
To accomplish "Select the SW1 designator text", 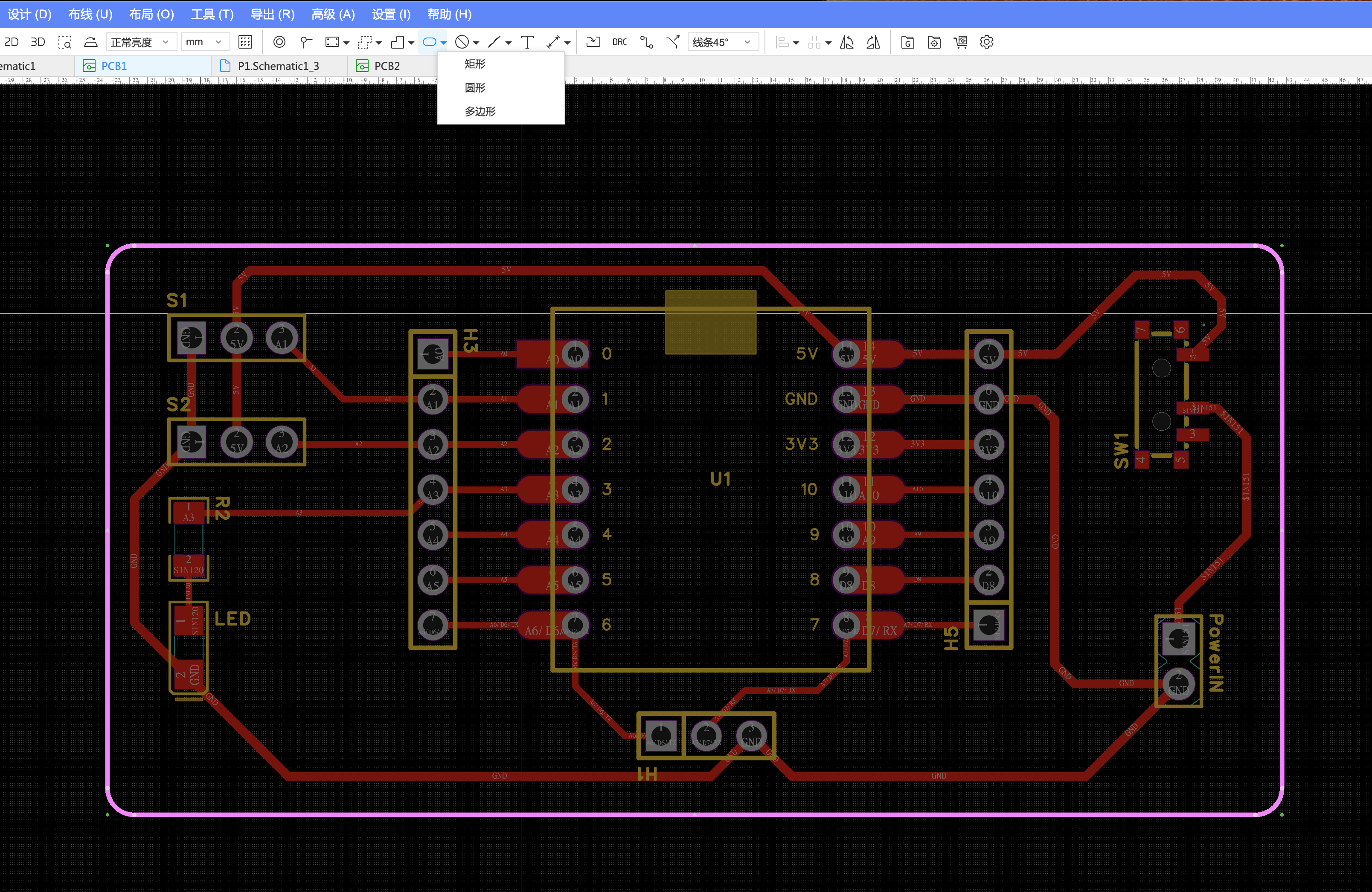I will point(1121,451).
